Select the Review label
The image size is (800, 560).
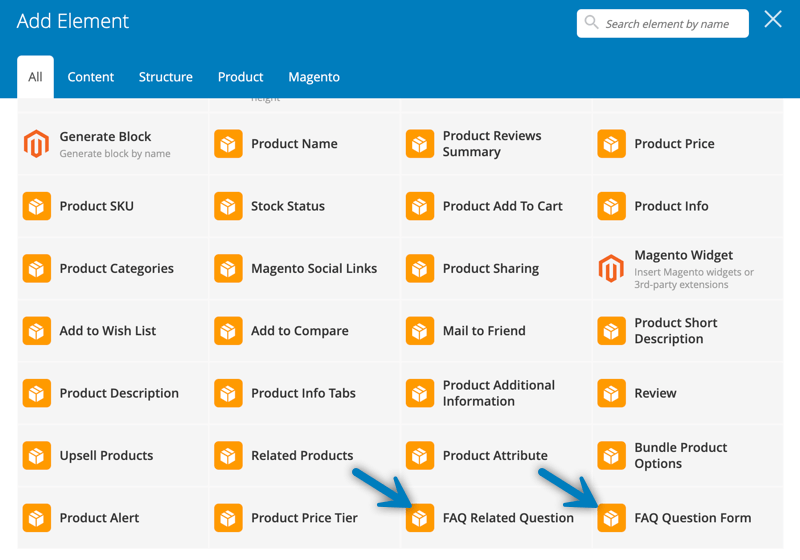(656, 393)
